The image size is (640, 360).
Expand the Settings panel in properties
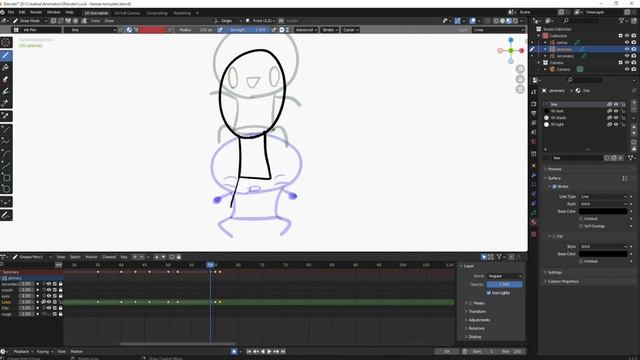[554, 272]
